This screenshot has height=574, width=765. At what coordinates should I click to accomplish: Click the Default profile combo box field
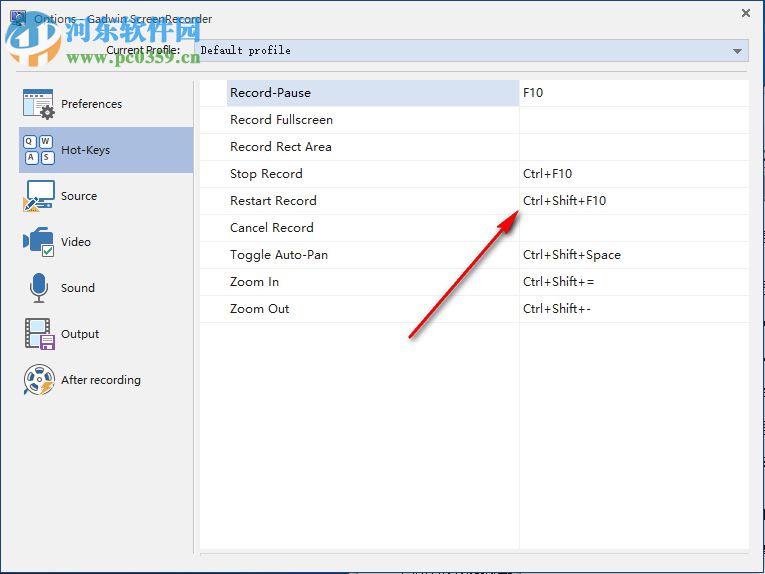[x=471, y=51]
